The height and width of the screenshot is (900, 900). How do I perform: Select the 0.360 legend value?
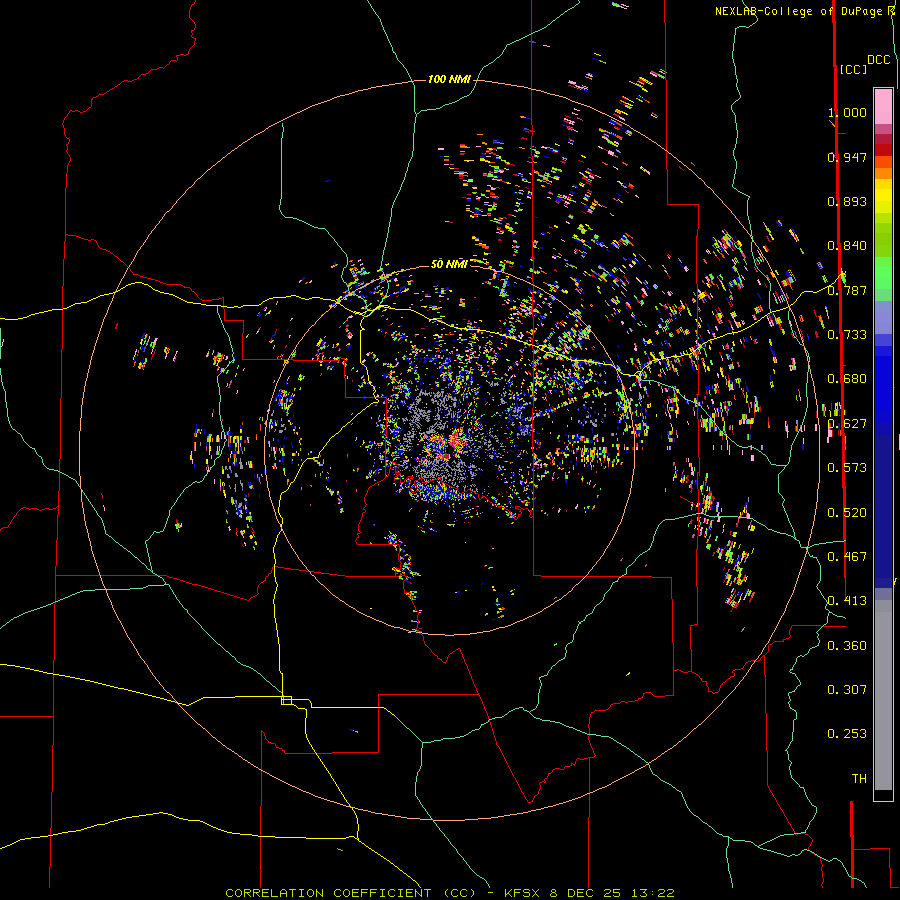click(x=847, y=646)
